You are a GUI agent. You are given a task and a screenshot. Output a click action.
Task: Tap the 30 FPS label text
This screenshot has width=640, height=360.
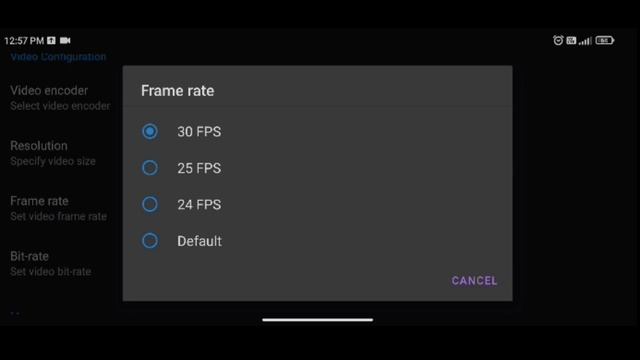click(x=199, y=131)
